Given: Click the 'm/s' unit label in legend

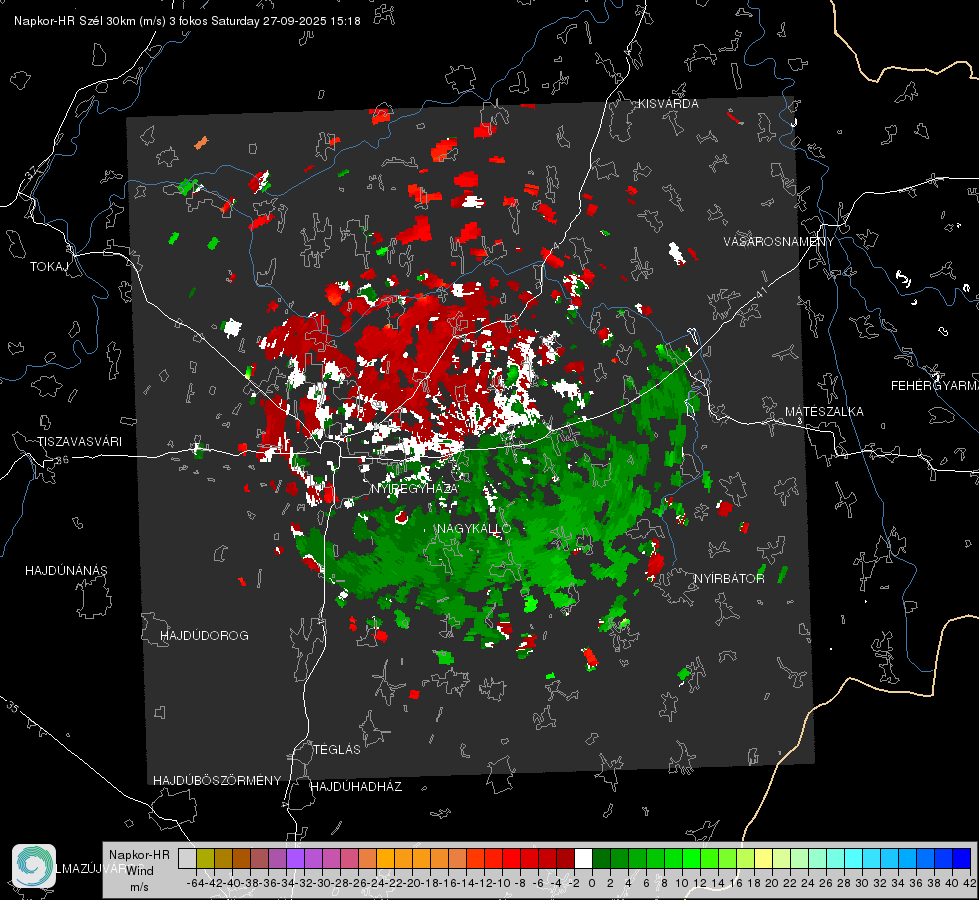Looking at the screenshot, I should [139, 887].
